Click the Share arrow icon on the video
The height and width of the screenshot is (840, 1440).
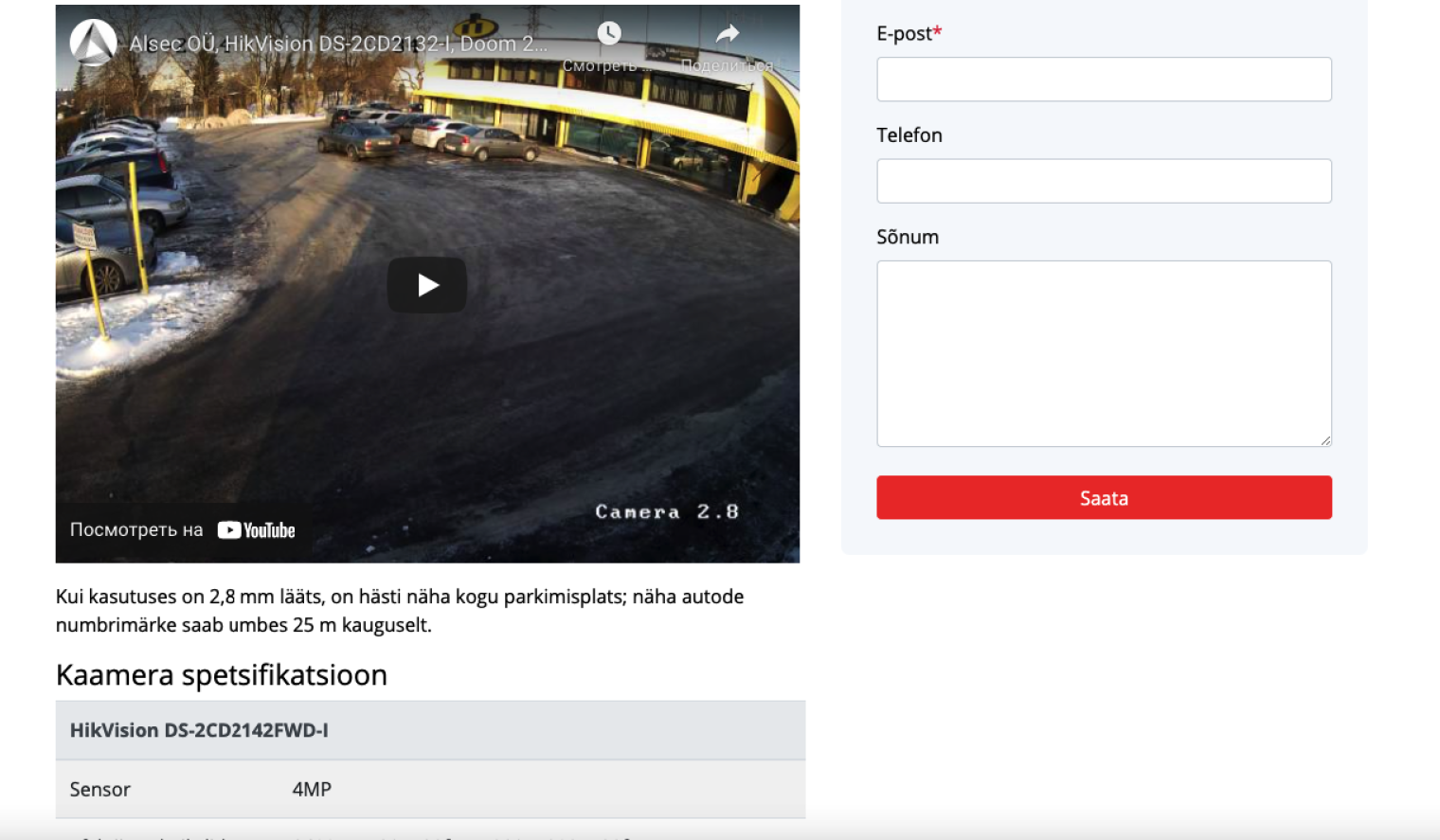pyautogui.click(x=727, y=35)
